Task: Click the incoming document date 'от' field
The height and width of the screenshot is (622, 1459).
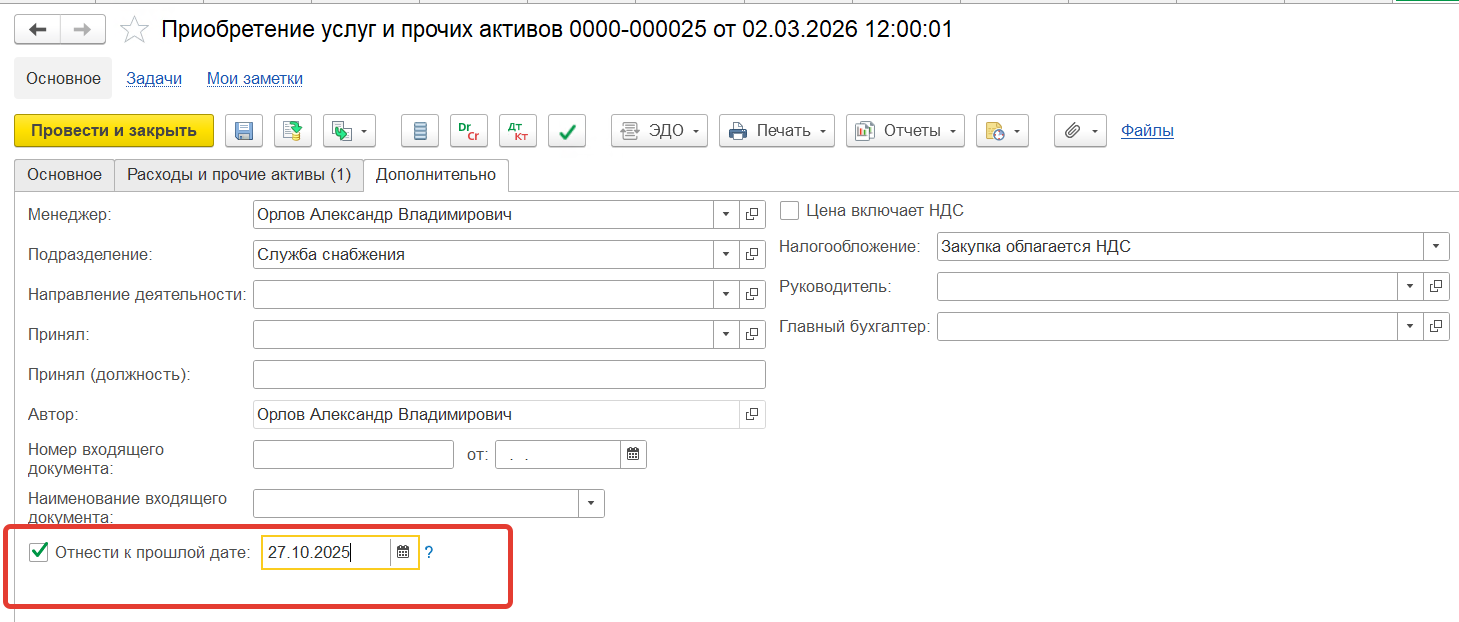Action: pyautogui.click(x=558, y=454)
